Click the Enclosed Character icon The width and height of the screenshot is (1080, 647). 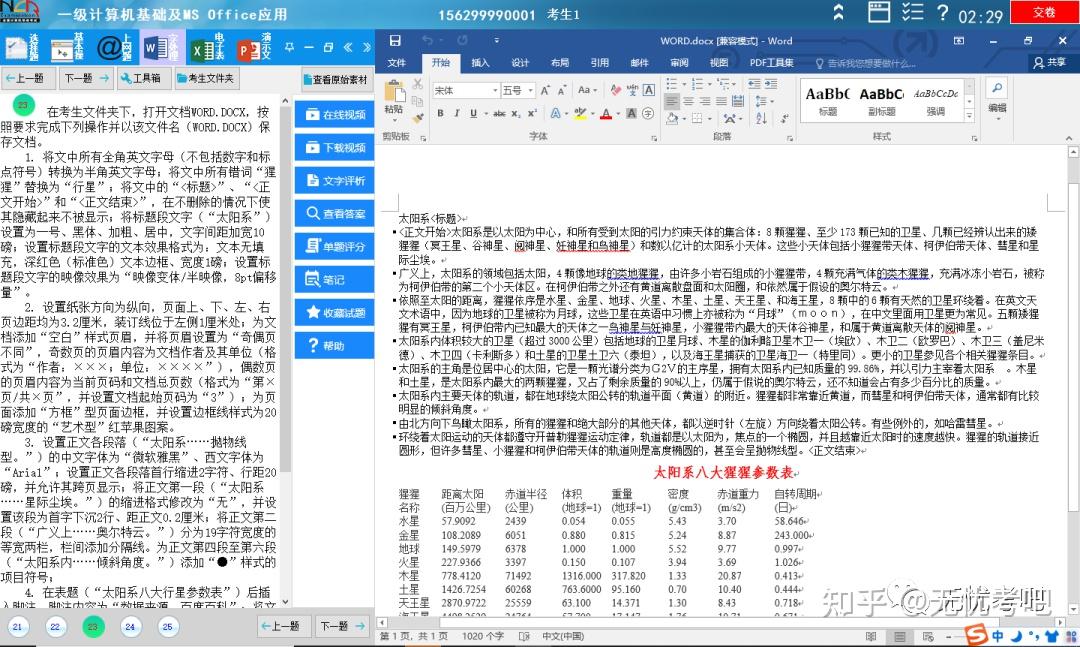[648, 114]
